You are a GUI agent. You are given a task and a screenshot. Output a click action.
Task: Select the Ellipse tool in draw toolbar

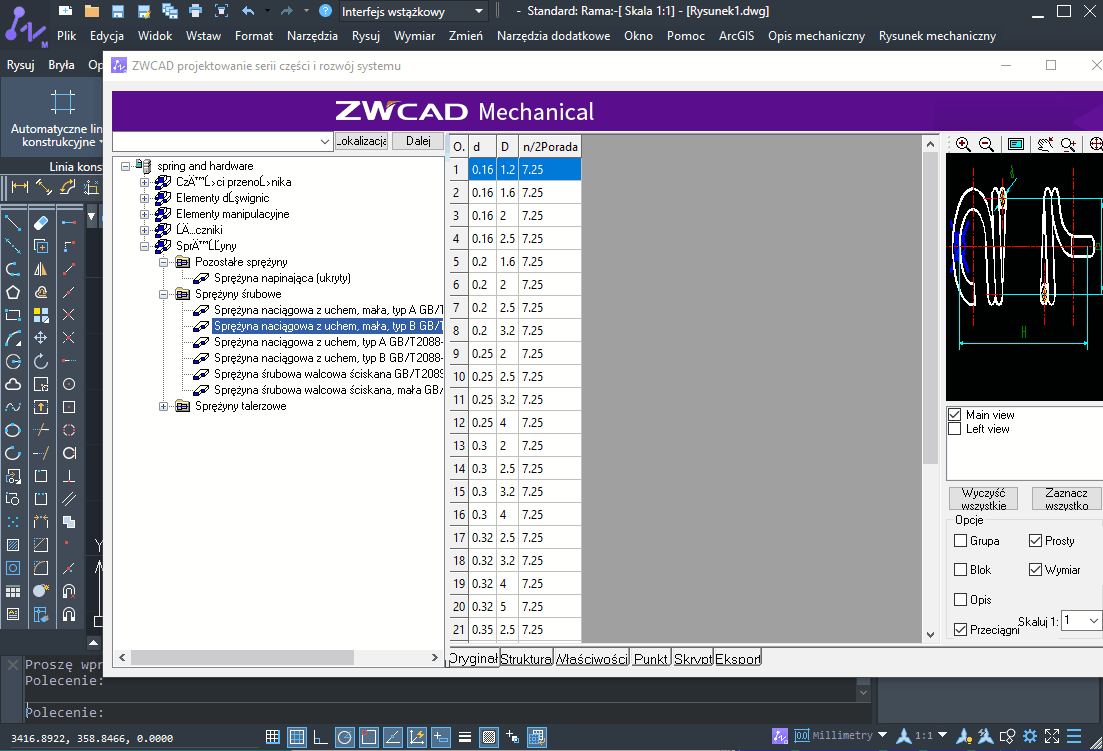pos(13,430)
